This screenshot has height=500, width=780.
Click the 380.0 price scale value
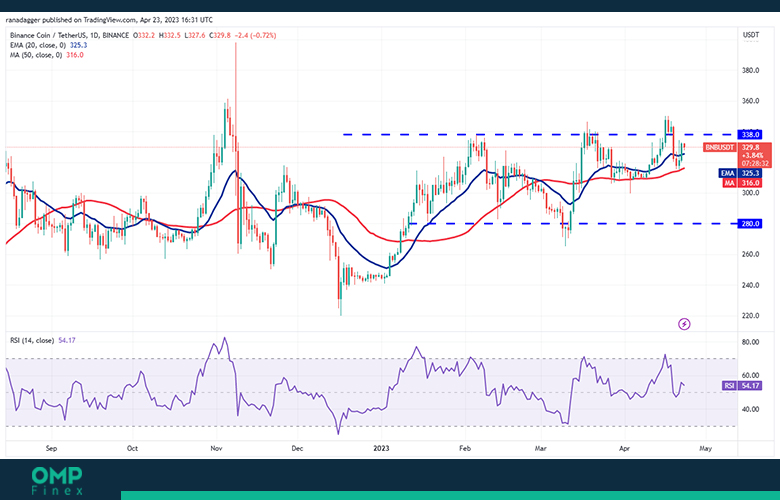click(x=751, y=71)
